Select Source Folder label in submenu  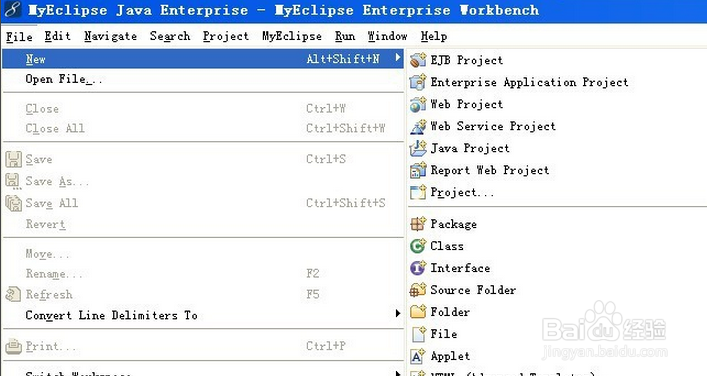[x=473, y=290]
